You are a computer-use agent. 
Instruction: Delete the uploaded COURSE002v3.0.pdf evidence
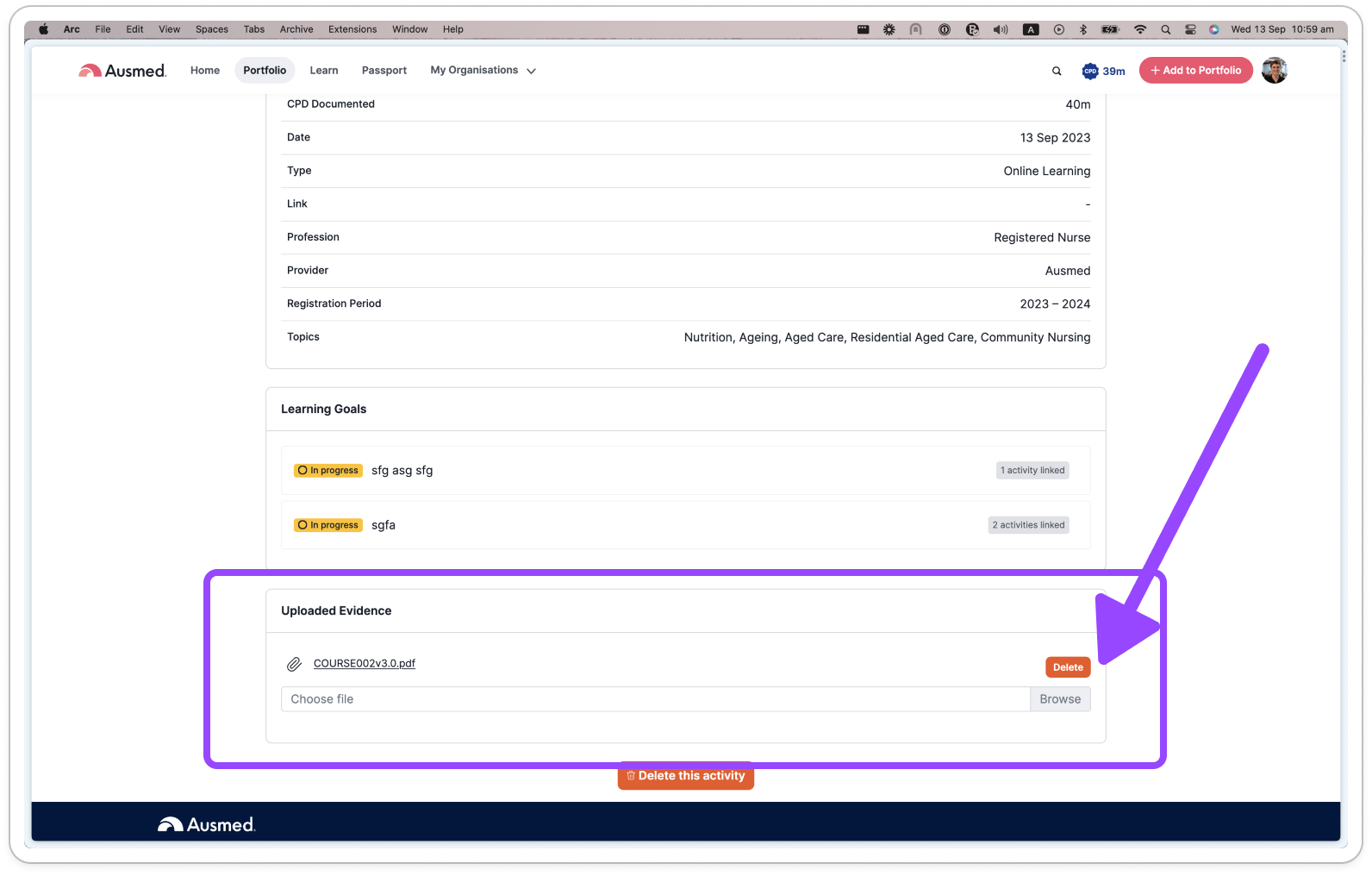coord(1068,667)
